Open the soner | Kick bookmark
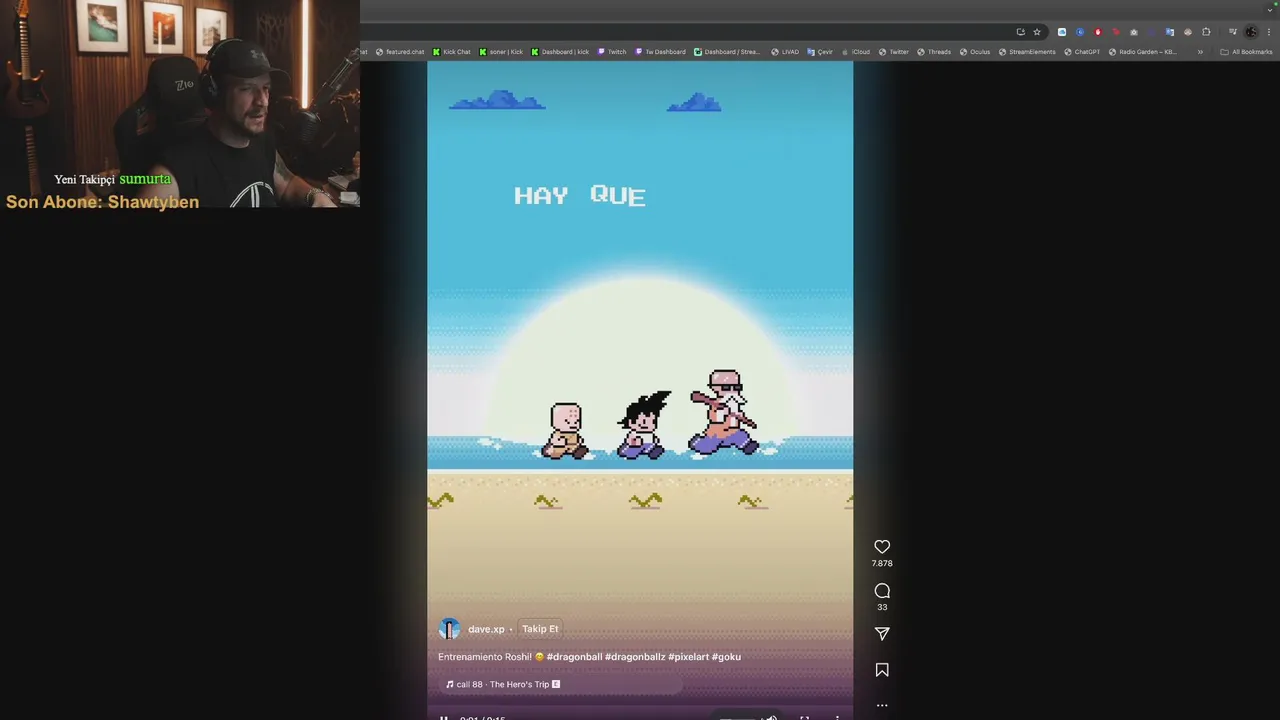Image resolution: width=1280 pixels, height=720 pixels. click(501, 52)
